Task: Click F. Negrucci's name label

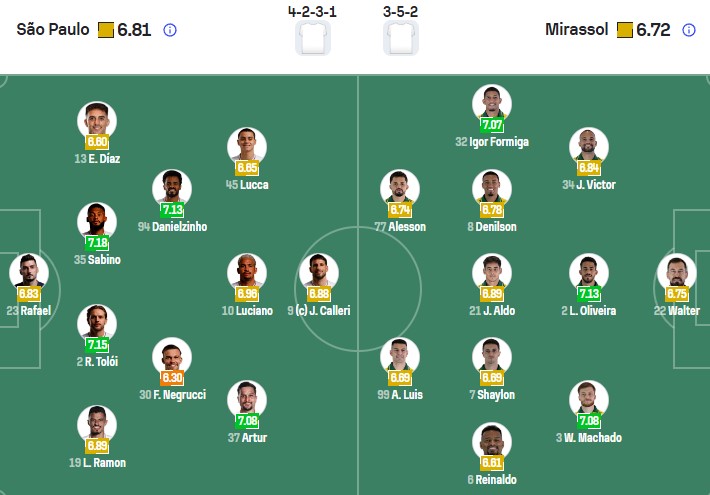Action: (173, 395)
